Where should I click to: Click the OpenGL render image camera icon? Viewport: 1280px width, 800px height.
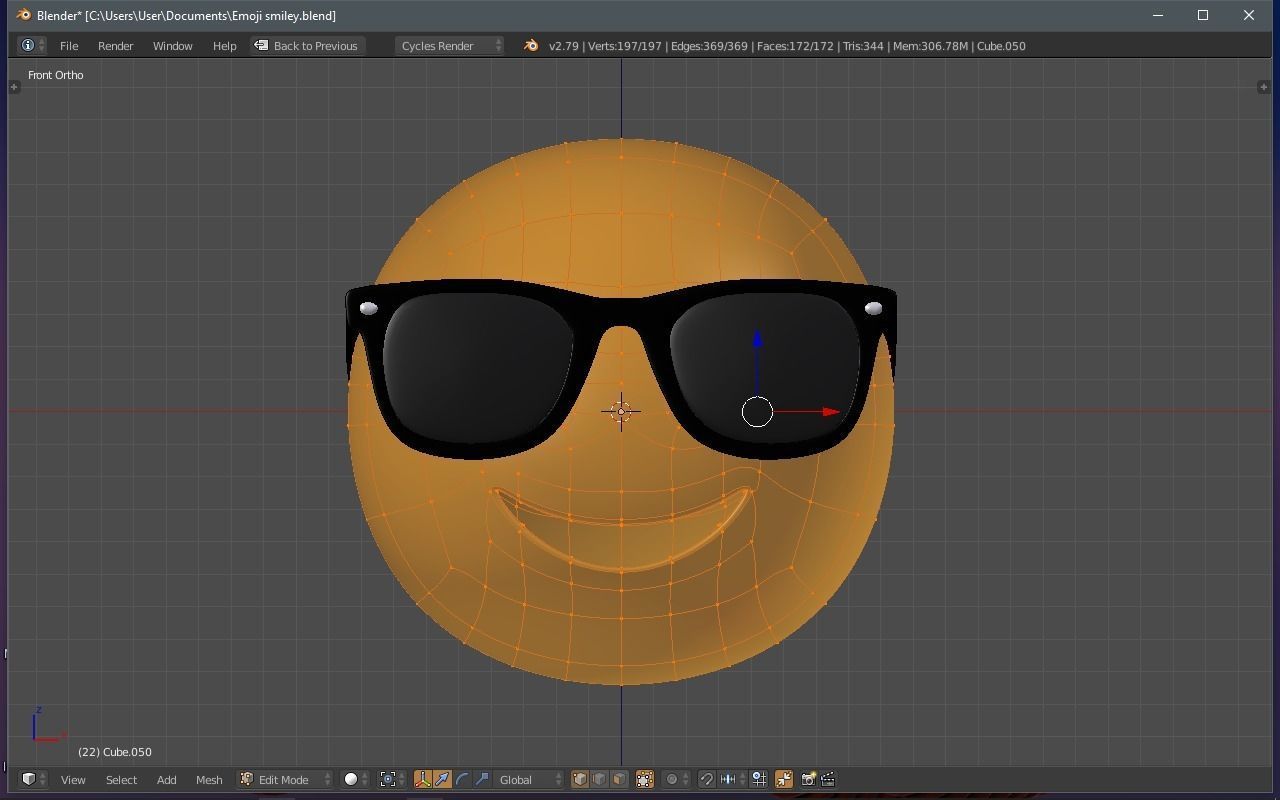click(808, 780)
